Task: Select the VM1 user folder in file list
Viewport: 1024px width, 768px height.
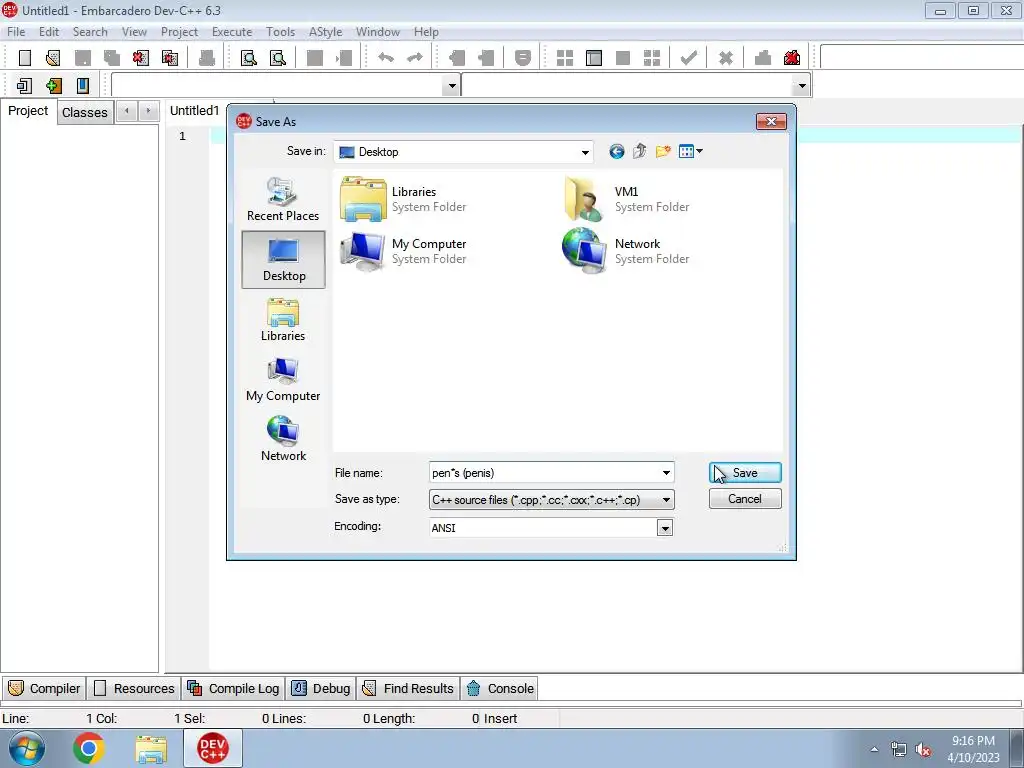Action: tap(627, 199)
